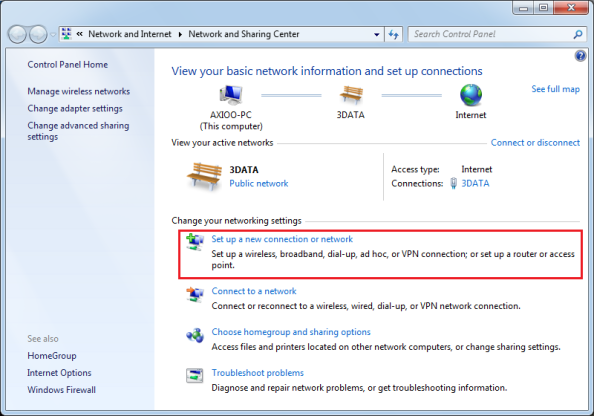
Task: Click the 3DATA bench icon in the network map
Action: [x=351, y=94]
